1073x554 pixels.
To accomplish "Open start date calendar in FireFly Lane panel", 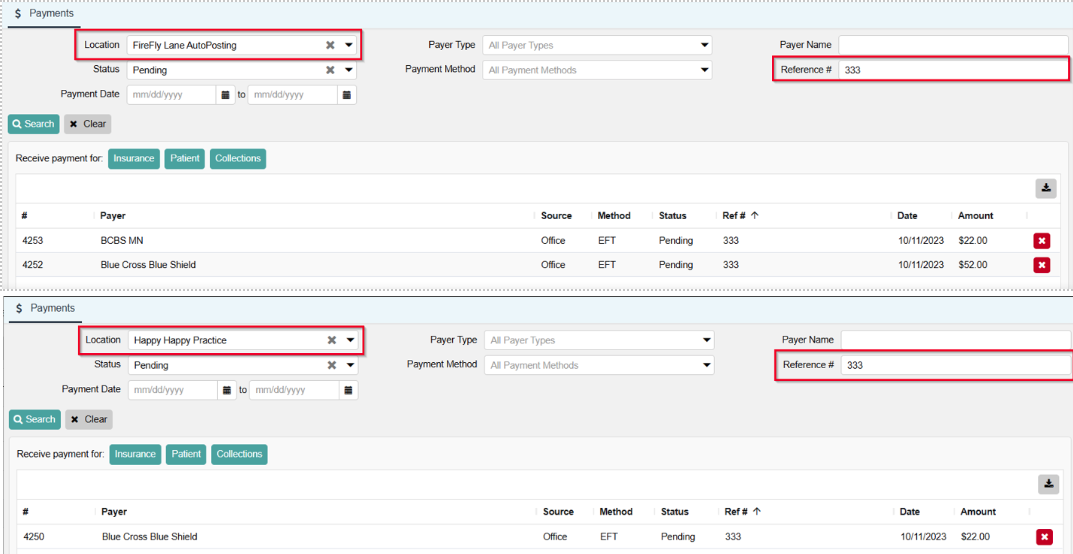I will point(225,95).
